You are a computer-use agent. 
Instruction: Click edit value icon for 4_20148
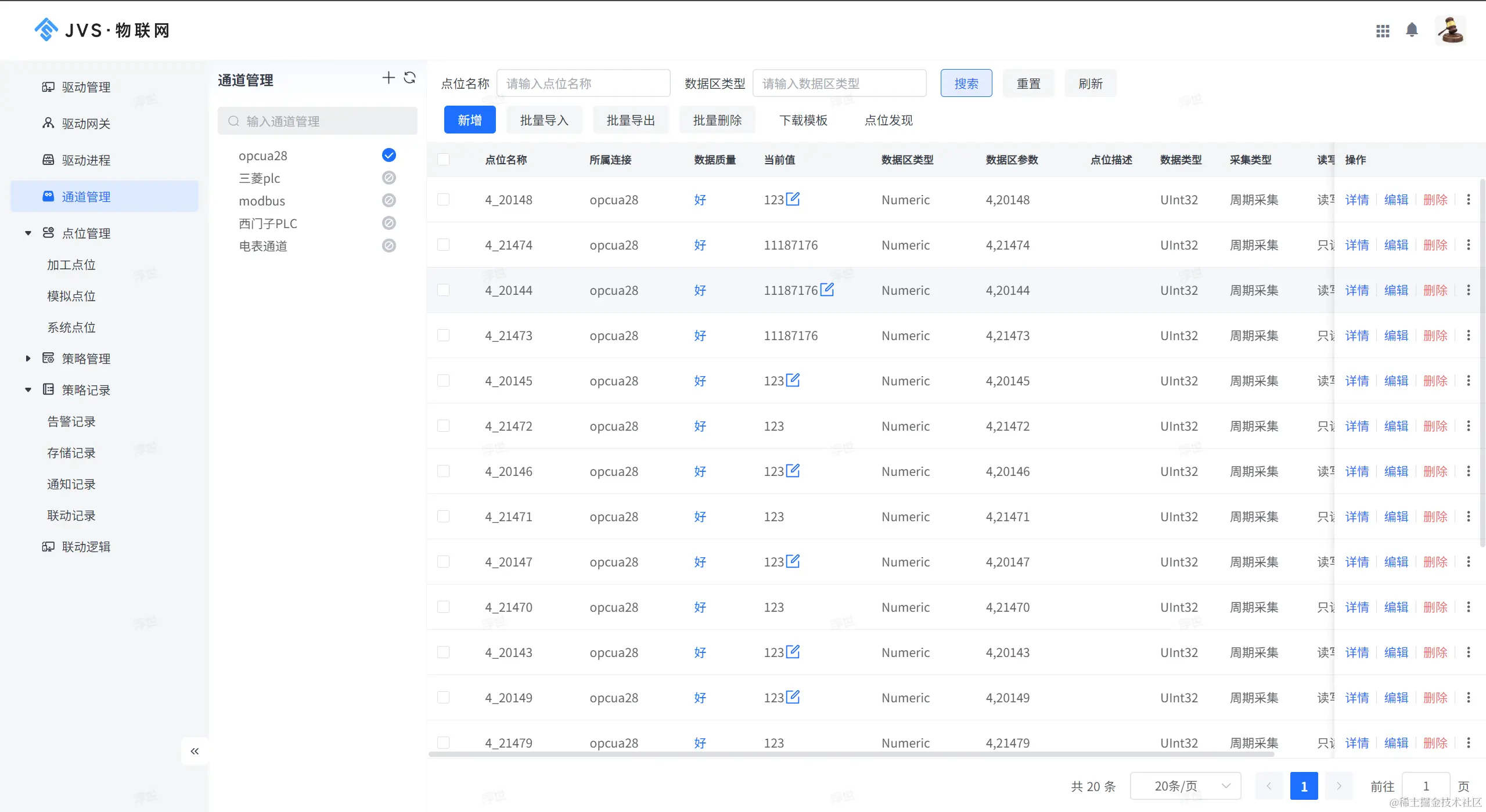click(793, 199)
